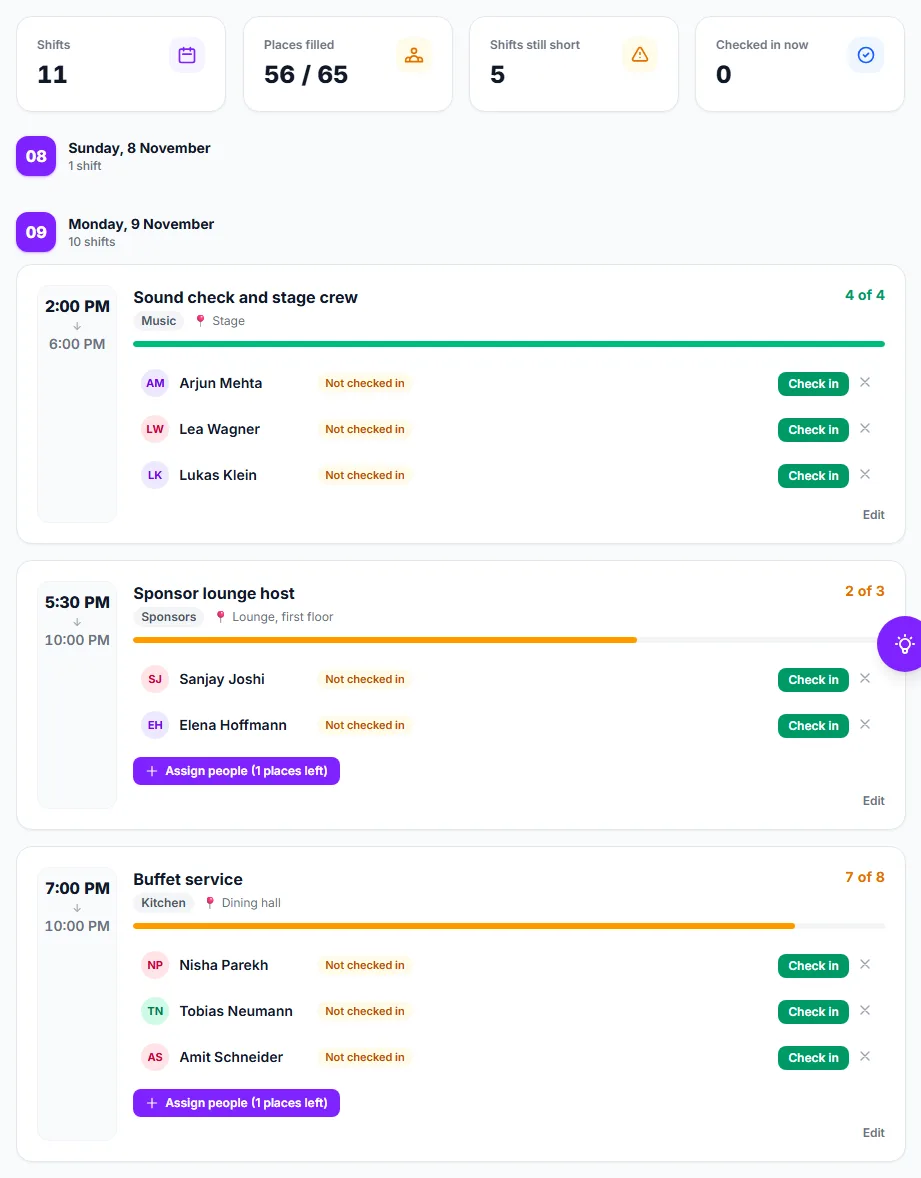Remove Lea Wagner from the shift
This screenshot has width=921, height=1178.
coord(865,428)
